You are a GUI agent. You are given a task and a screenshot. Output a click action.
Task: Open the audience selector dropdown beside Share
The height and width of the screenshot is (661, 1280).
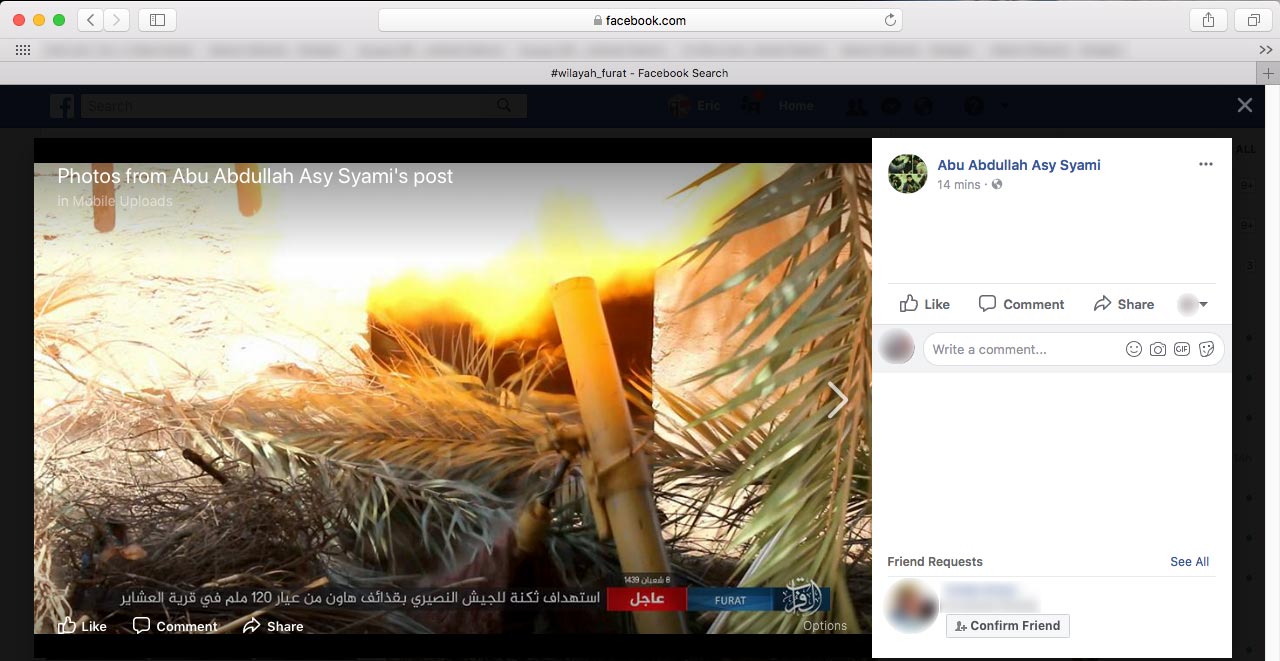(1193, 304)
